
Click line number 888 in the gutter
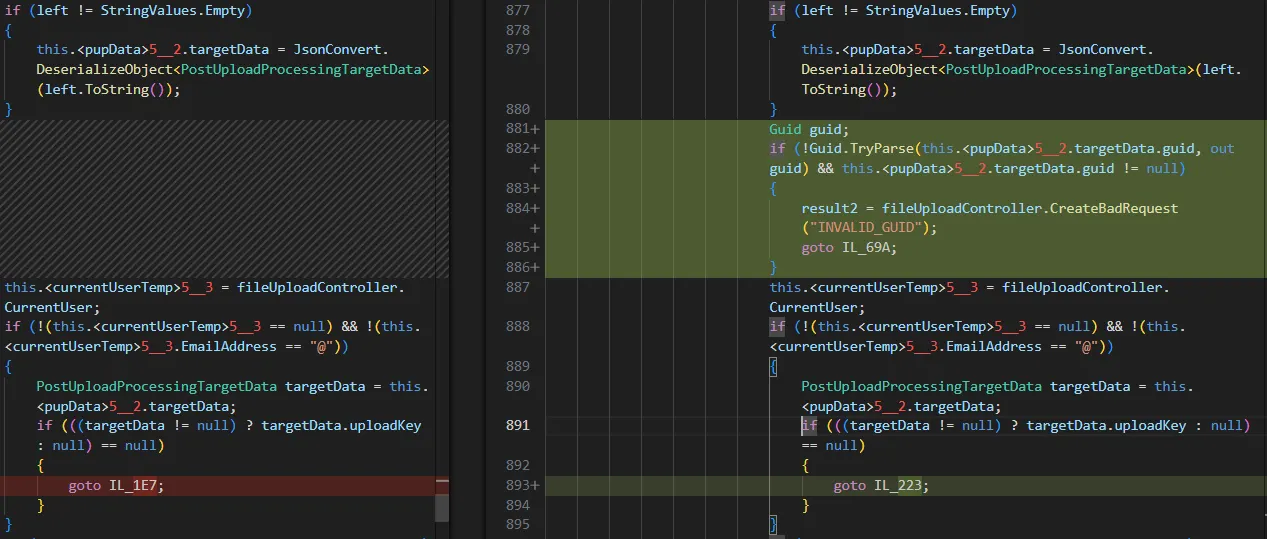(517, 326)
